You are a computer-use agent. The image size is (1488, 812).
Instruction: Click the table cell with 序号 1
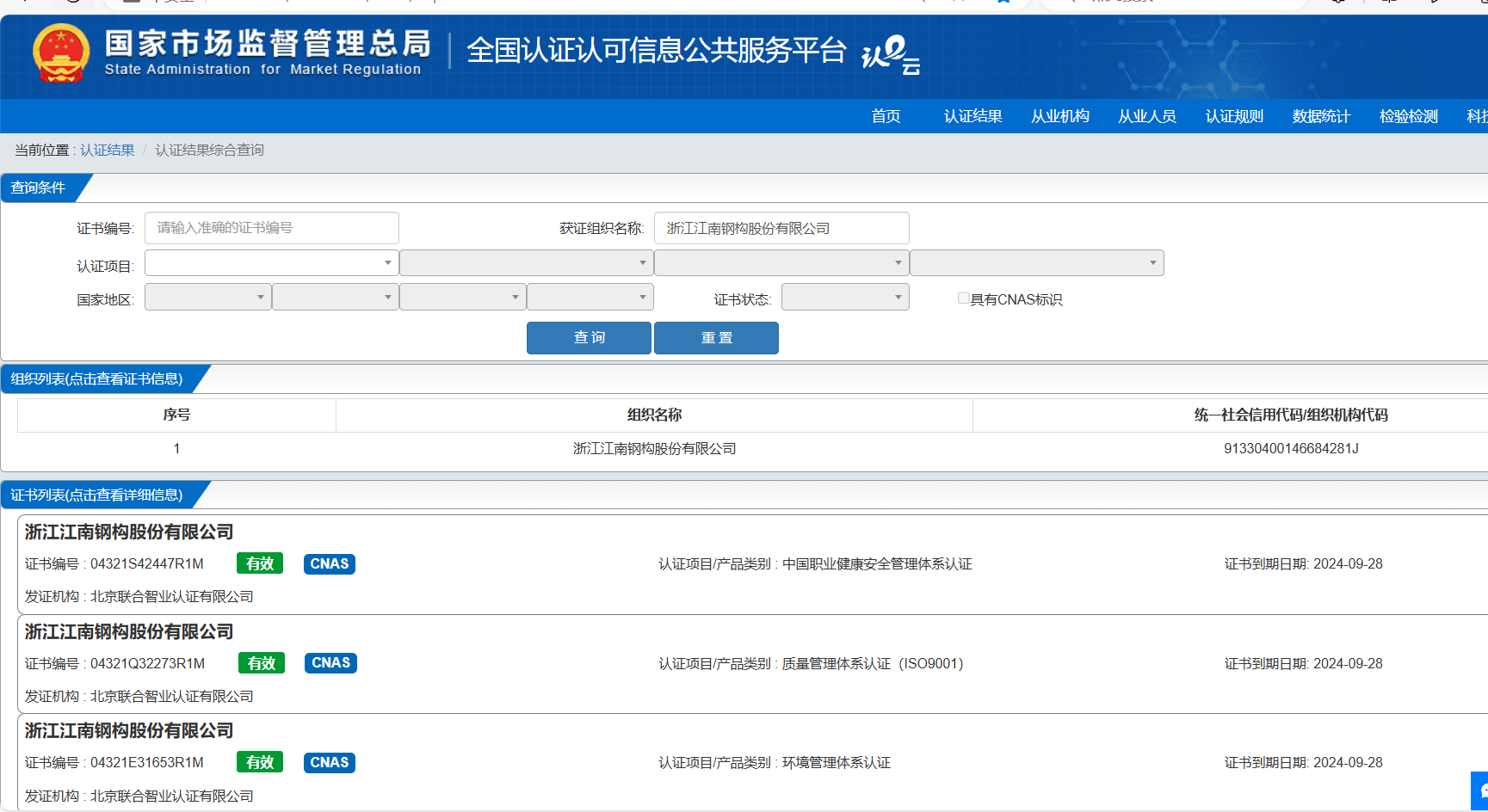click(x=176, y=448)
